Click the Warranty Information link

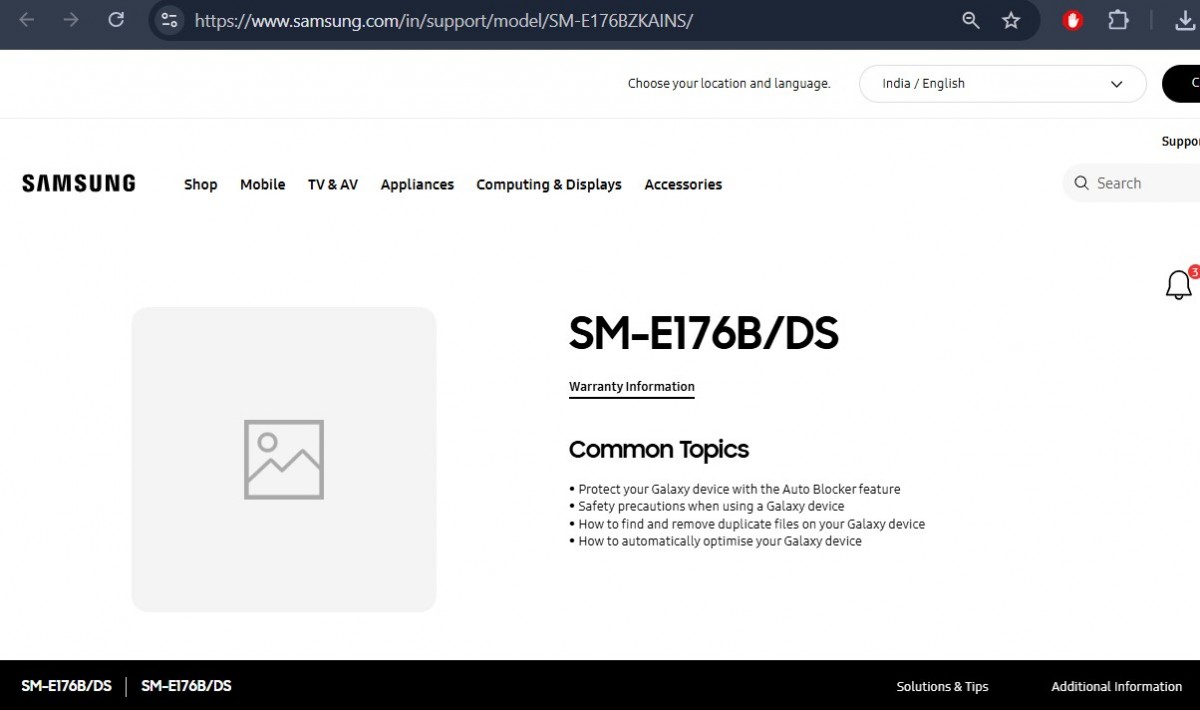coord(631,387)
